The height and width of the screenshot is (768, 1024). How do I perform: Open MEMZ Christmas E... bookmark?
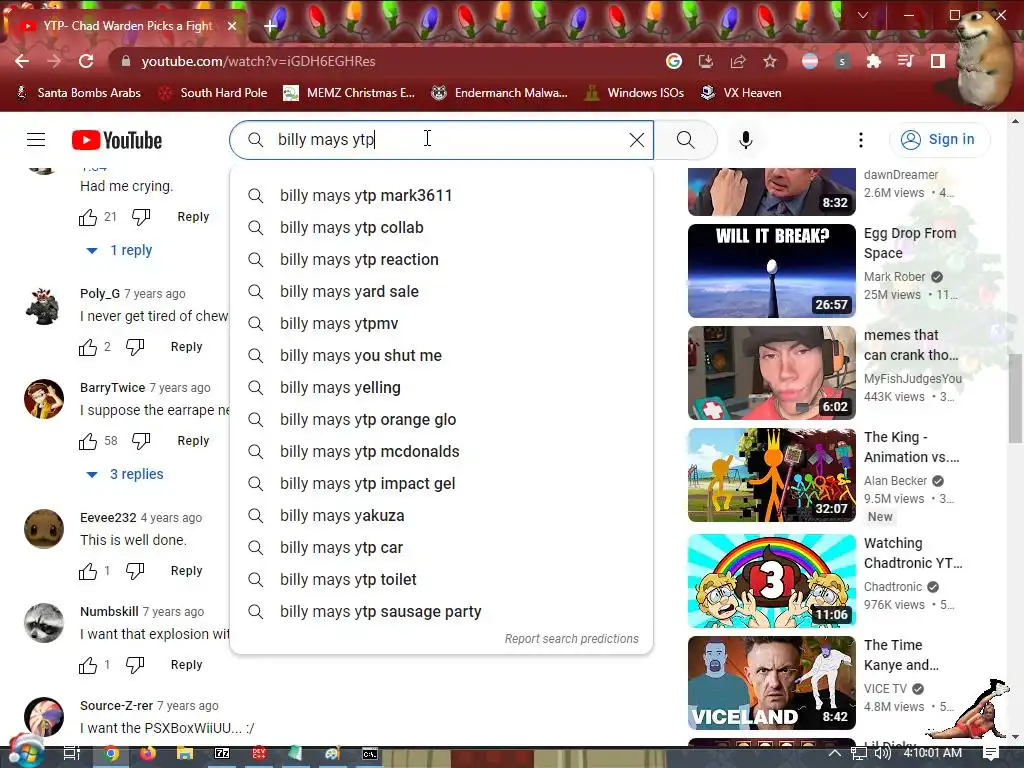(x=349, y=93)
